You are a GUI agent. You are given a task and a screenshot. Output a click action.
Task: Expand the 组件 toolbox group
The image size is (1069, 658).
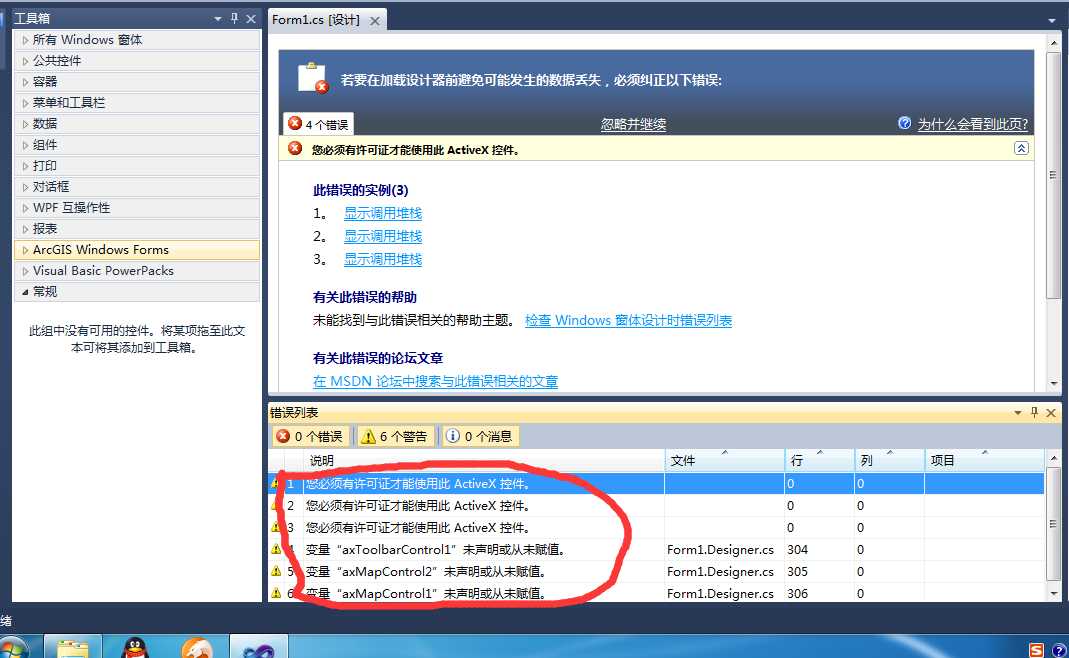click(x=136, y=145)
